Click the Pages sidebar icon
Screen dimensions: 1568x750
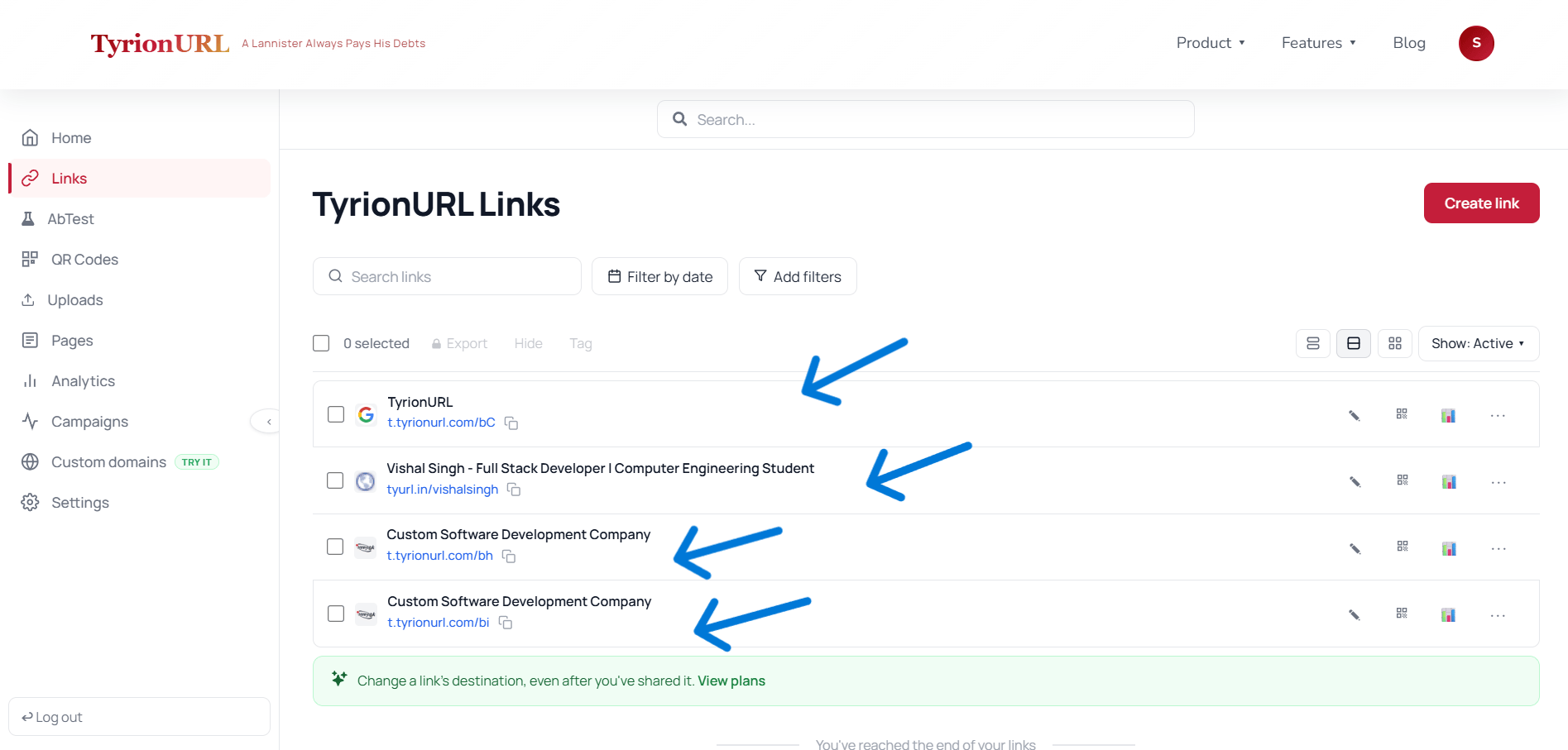tap(30, 340)
